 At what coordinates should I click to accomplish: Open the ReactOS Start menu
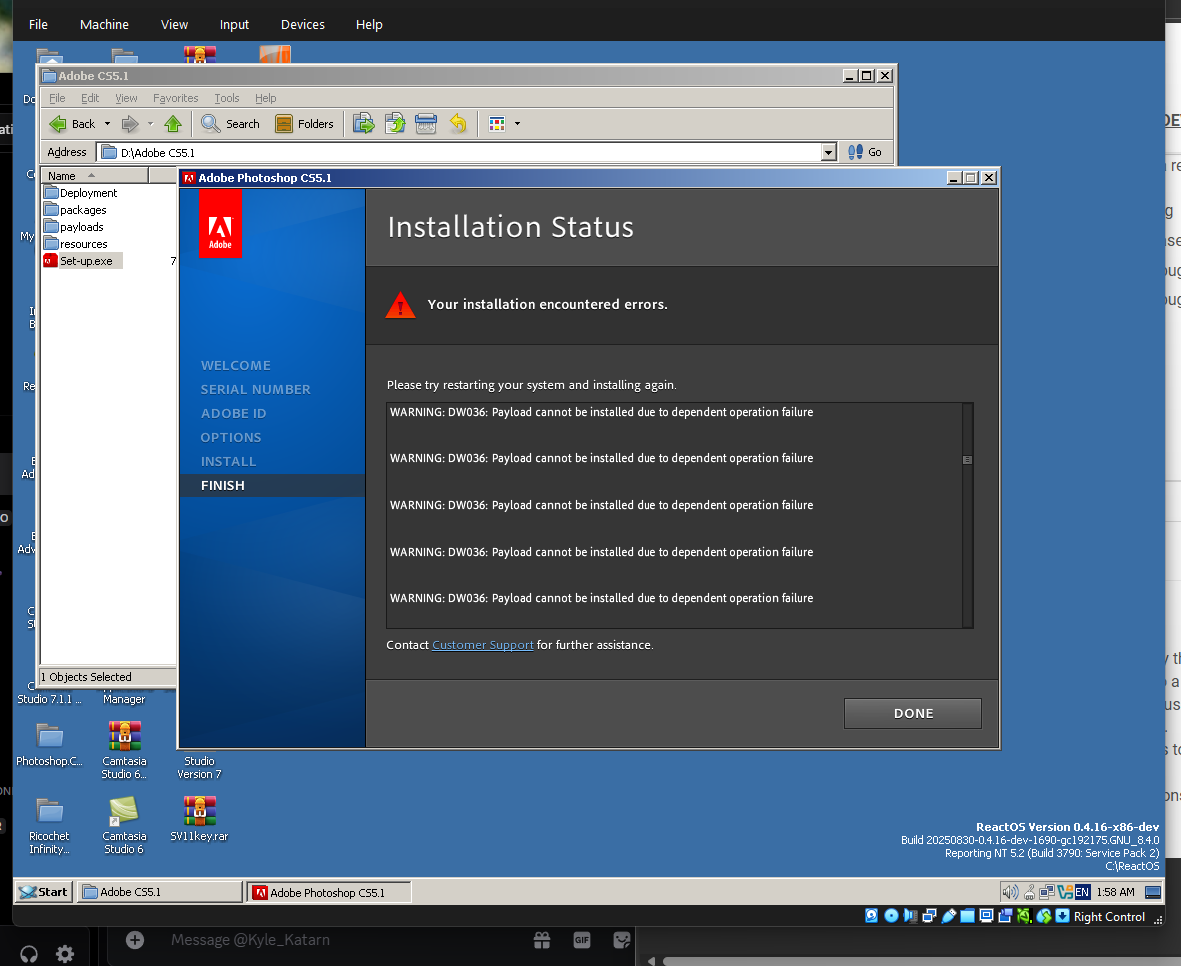(x=44, y=891)
